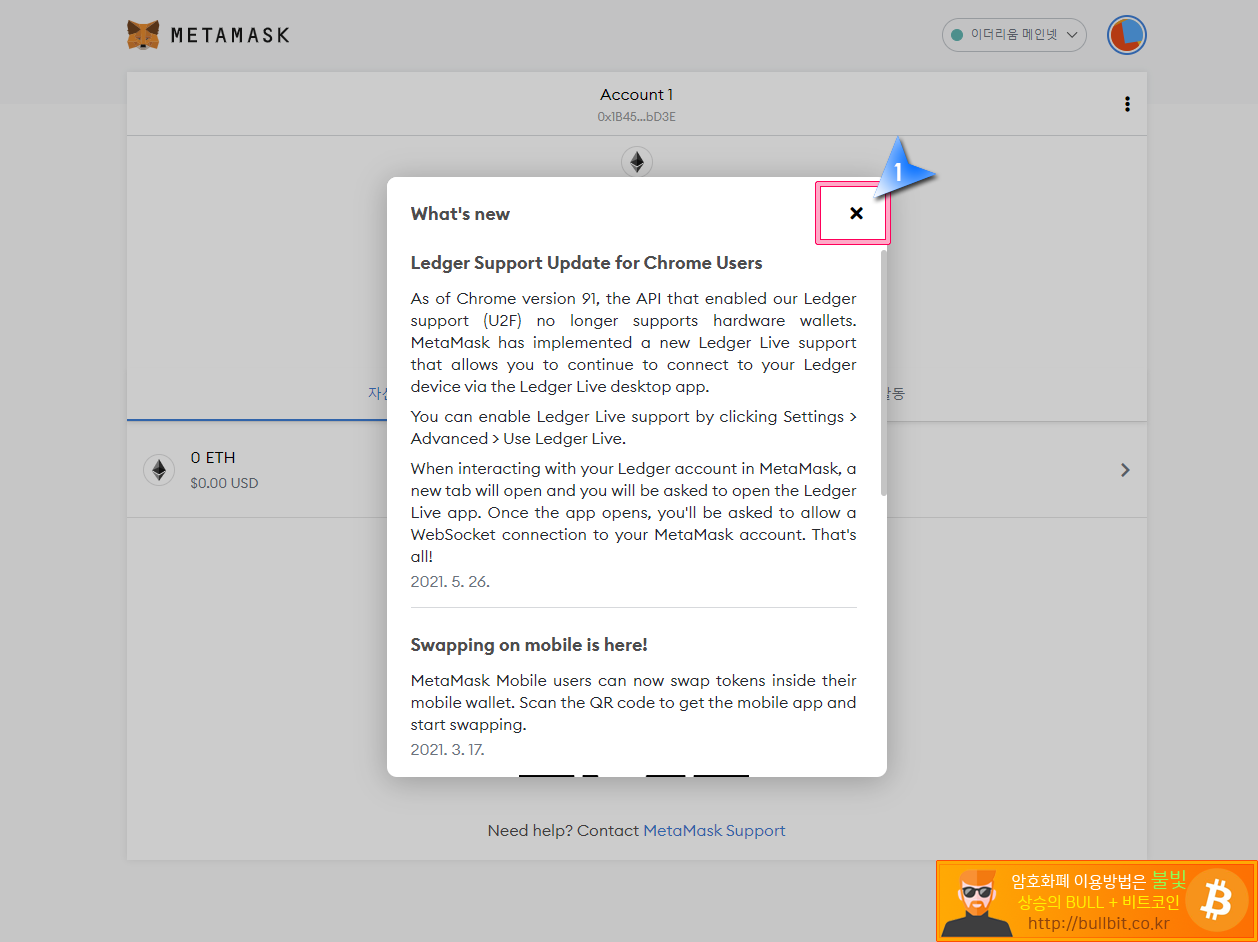Click the 2021. 5. 26. date text
Image resolution: width=1258 pixels, height=942 pixels.
[450, 581]
